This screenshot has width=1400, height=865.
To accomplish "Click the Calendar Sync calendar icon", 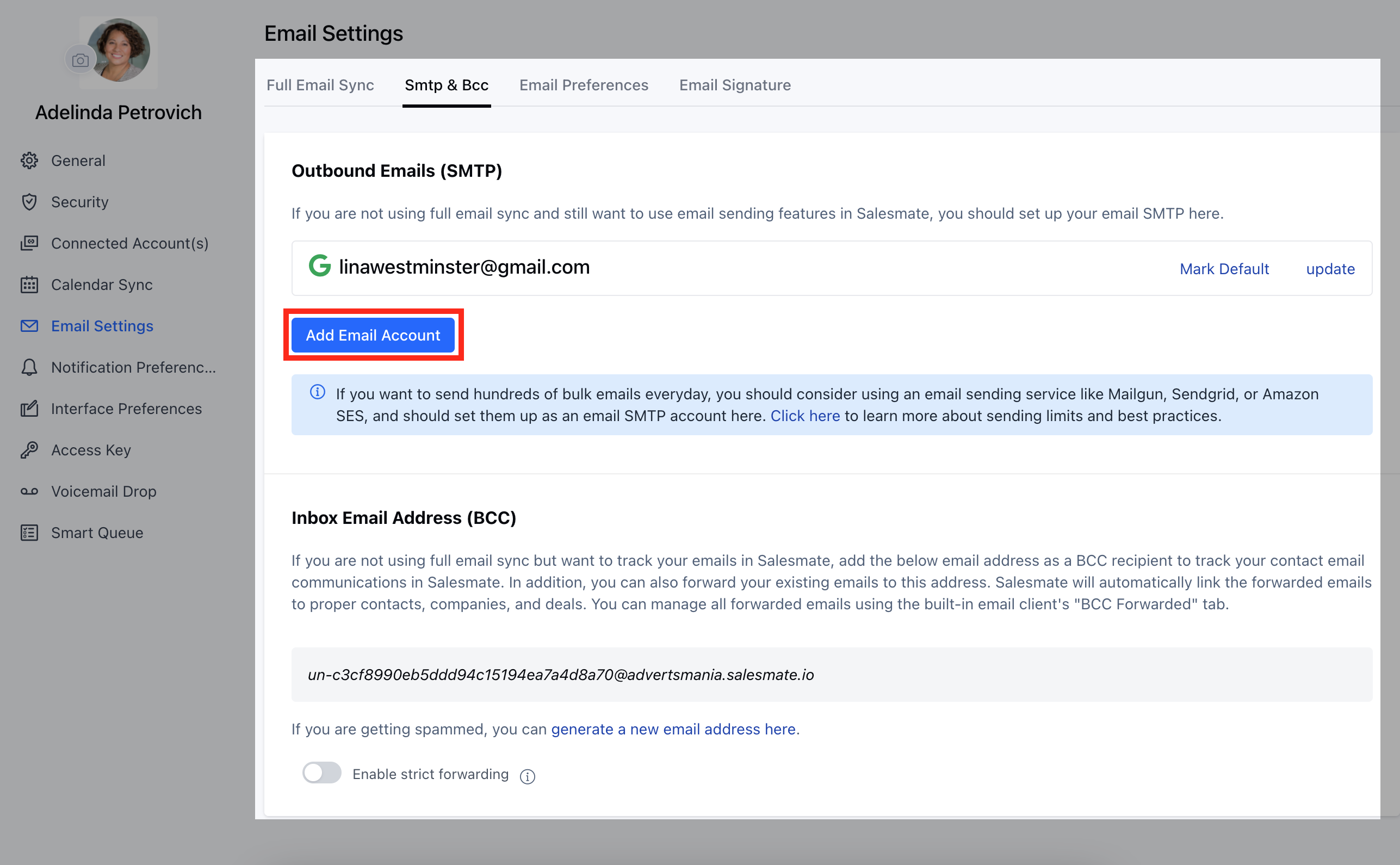I will coord(29,285).
